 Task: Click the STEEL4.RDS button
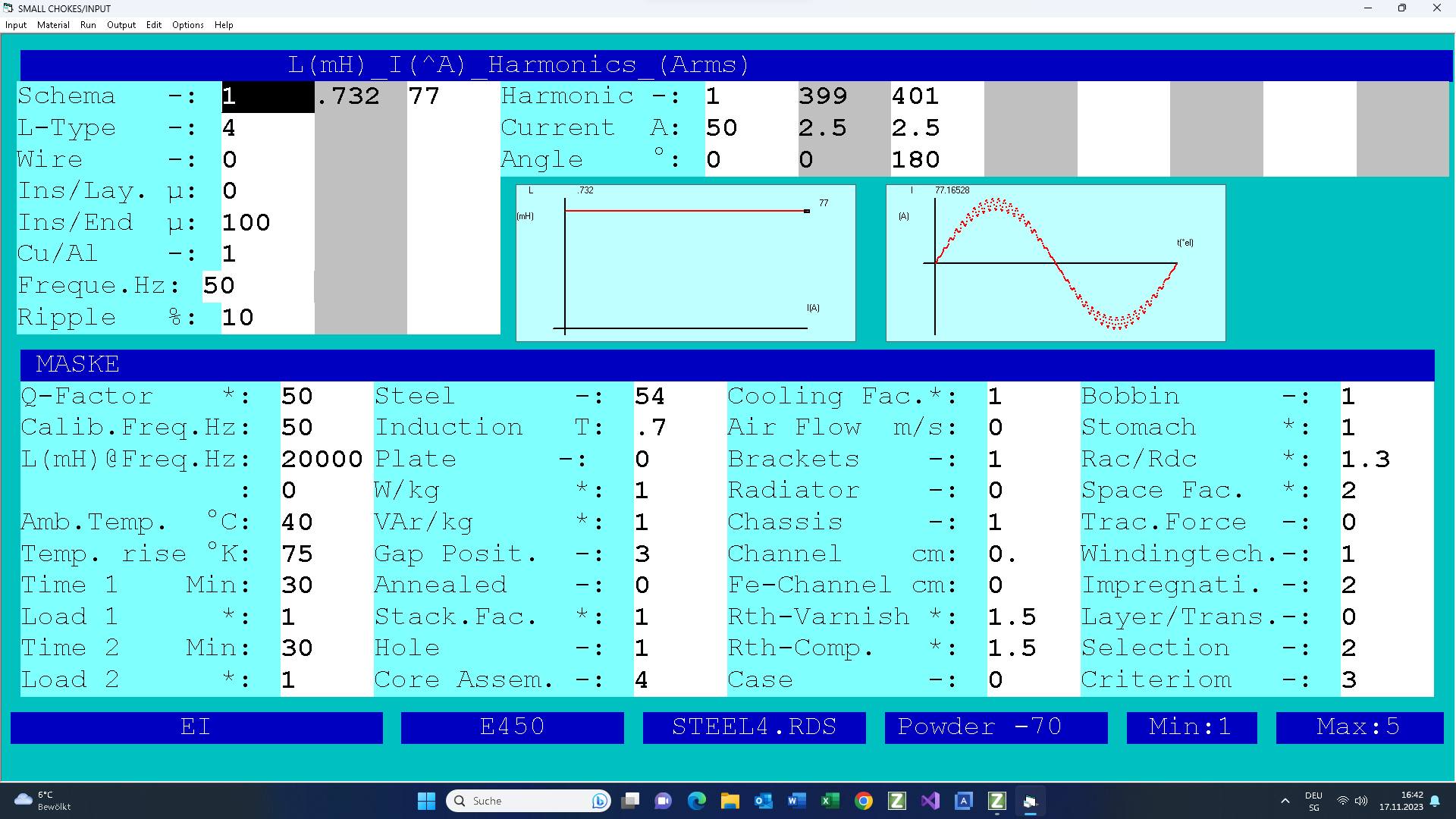[x=755, y=727]
